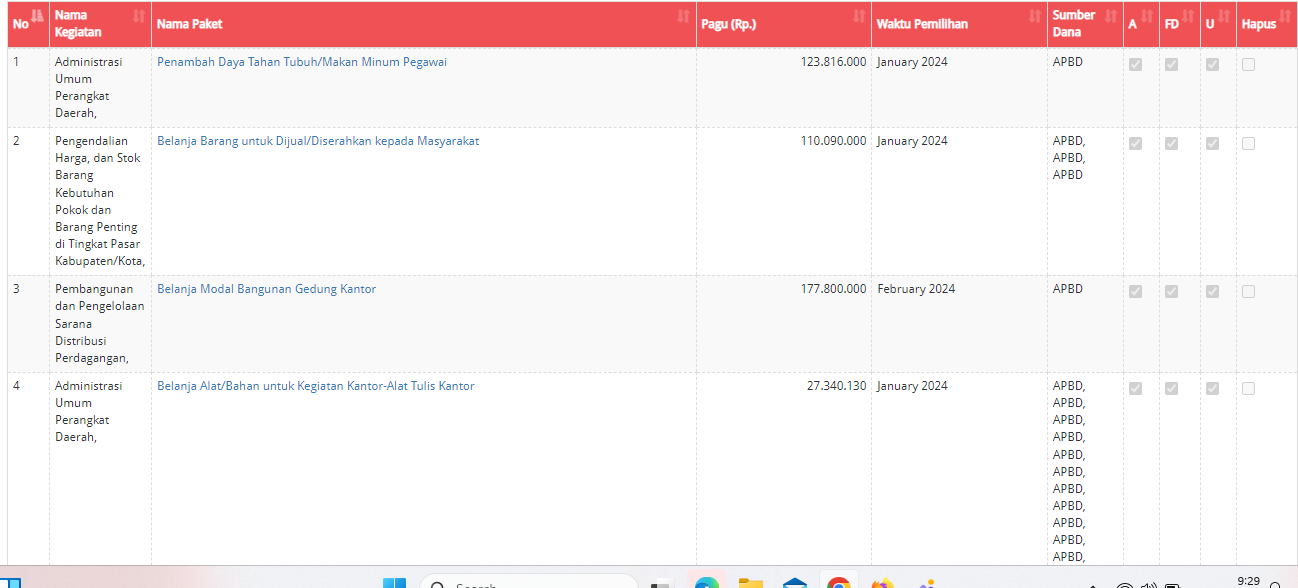Toggle the A checkbox in row 2
This screenshot has width=1298, height=588.
pos(1135,144)
